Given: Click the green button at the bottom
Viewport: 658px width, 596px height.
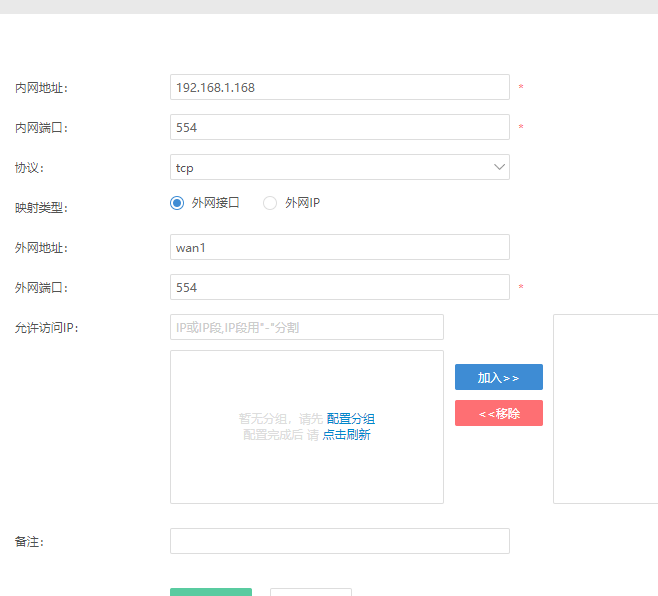Looking at the screenshot, I should [x=211, y=592].
